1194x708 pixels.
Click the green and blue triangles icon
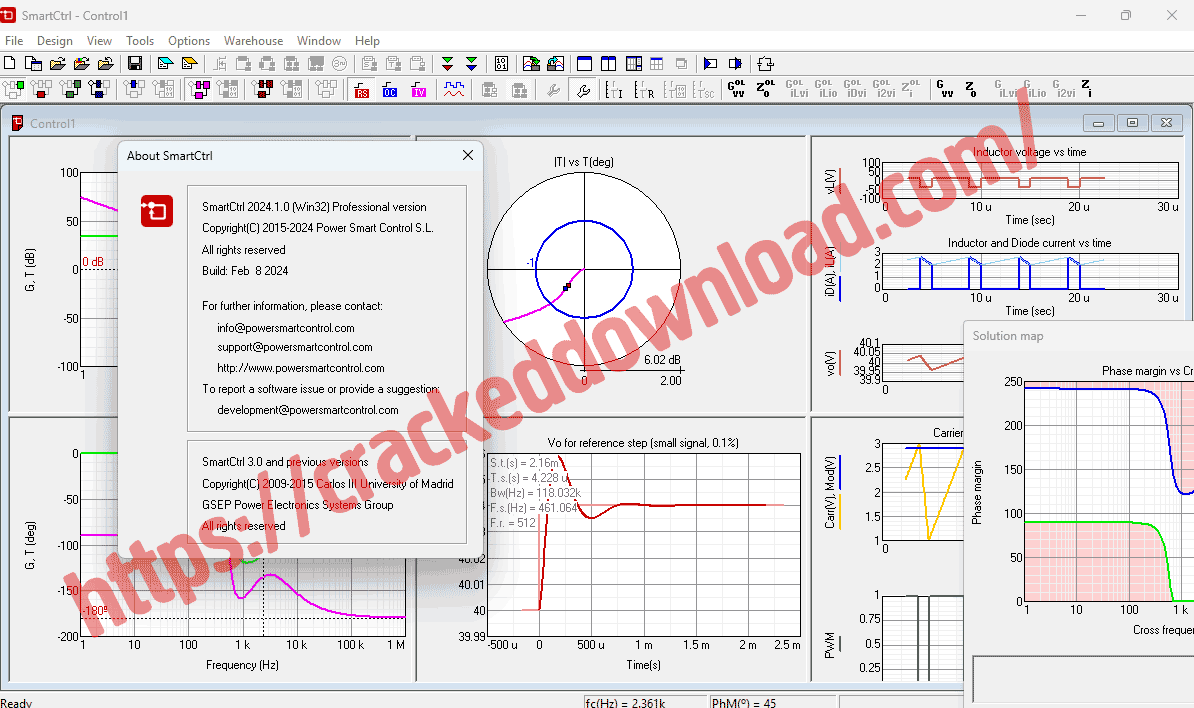tap(471, 64)
